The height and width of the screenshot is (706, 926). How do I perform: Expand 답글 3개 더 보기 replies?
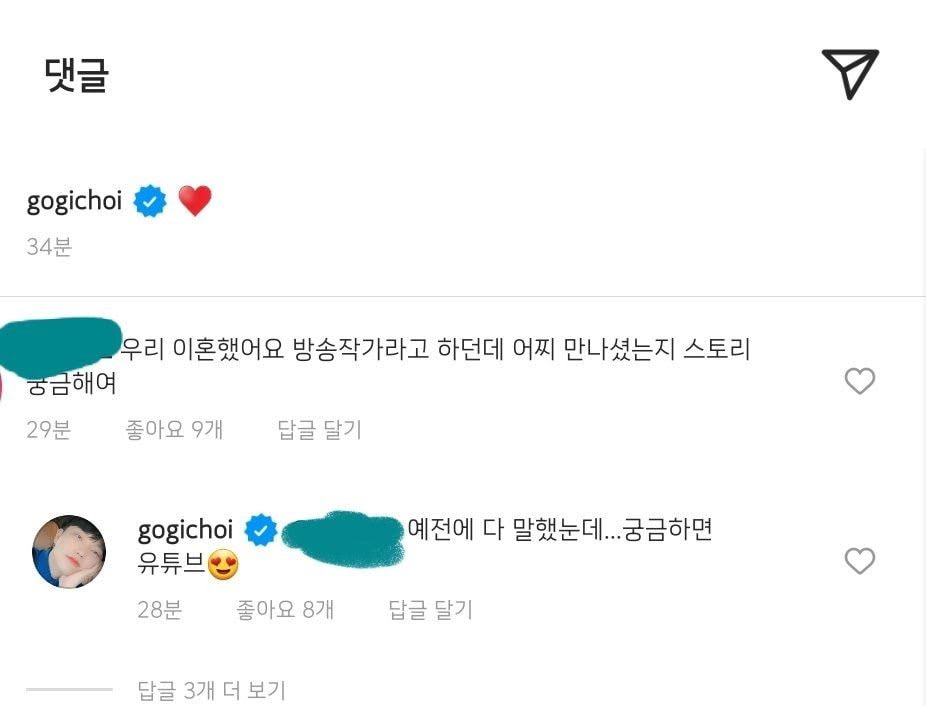pos(211,689)
